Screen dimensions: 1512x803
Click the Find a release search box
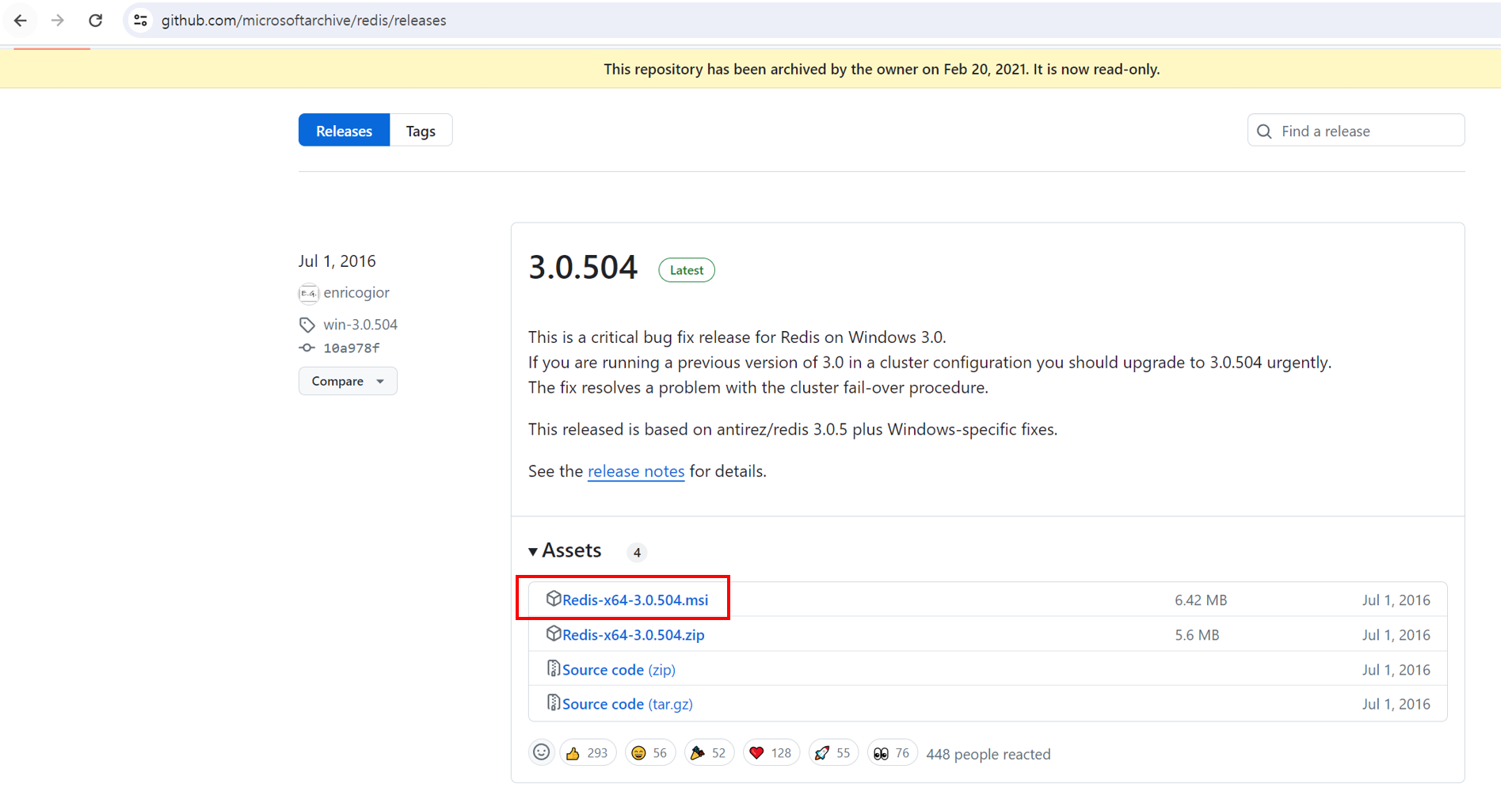click(x=1356, y=131)
